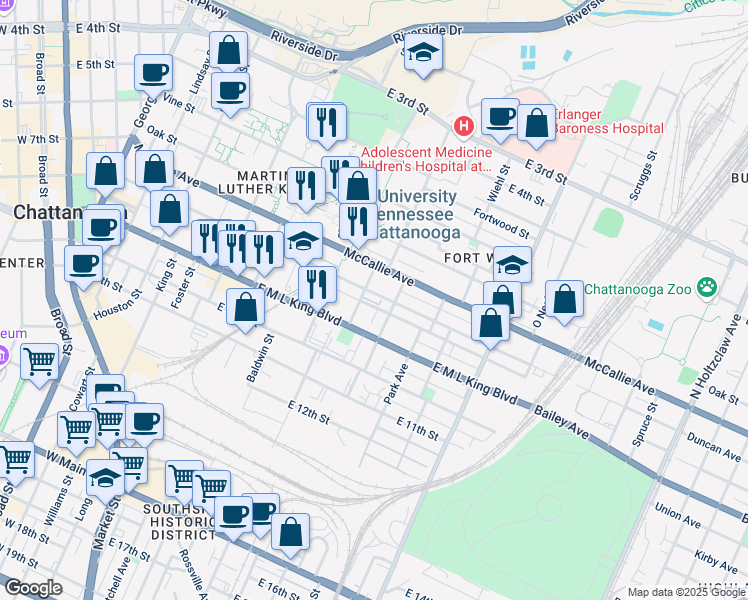Viewport: 748px width, 600px height.
Task: Select graduation cap marker on McCallie Ave
Action: point(303,241)
